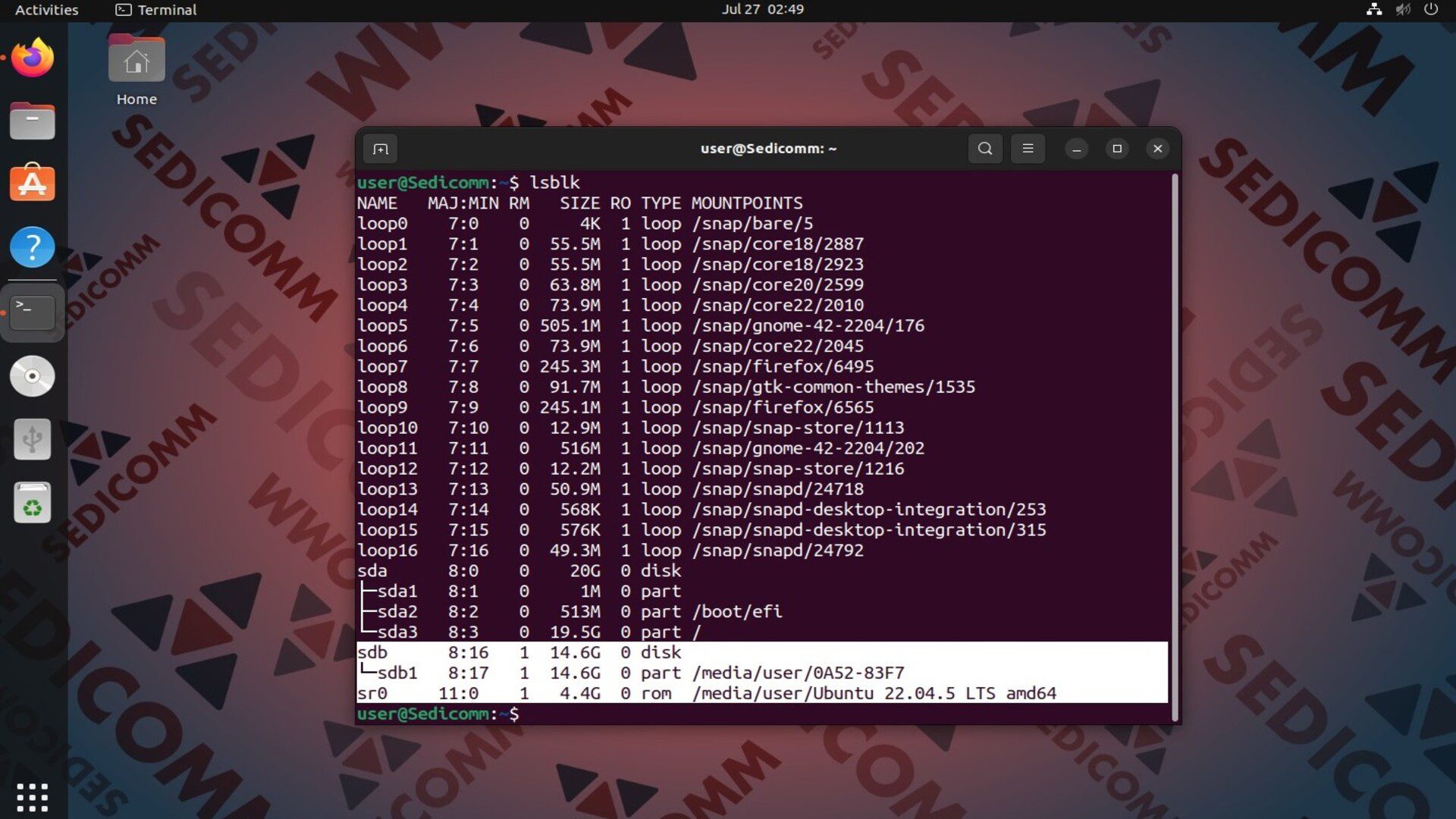
Task: Click the sda3 partition name
Action: (397, 632)
